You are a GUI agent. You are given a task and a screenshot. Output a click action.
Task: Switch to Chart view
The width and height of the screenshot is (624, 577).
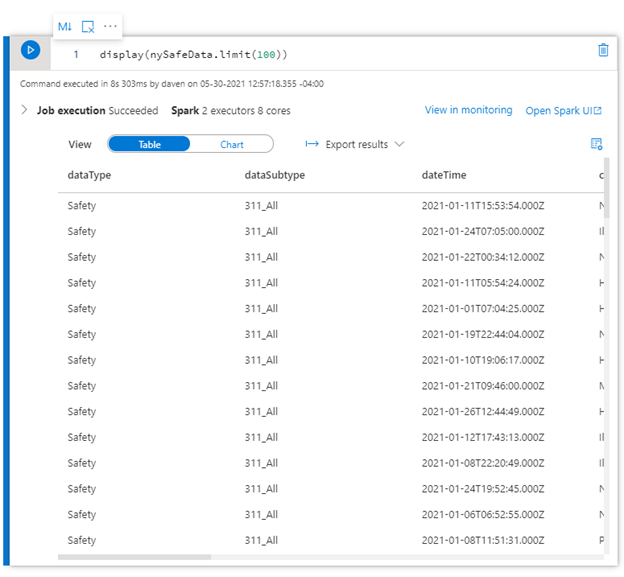(232, 144)
